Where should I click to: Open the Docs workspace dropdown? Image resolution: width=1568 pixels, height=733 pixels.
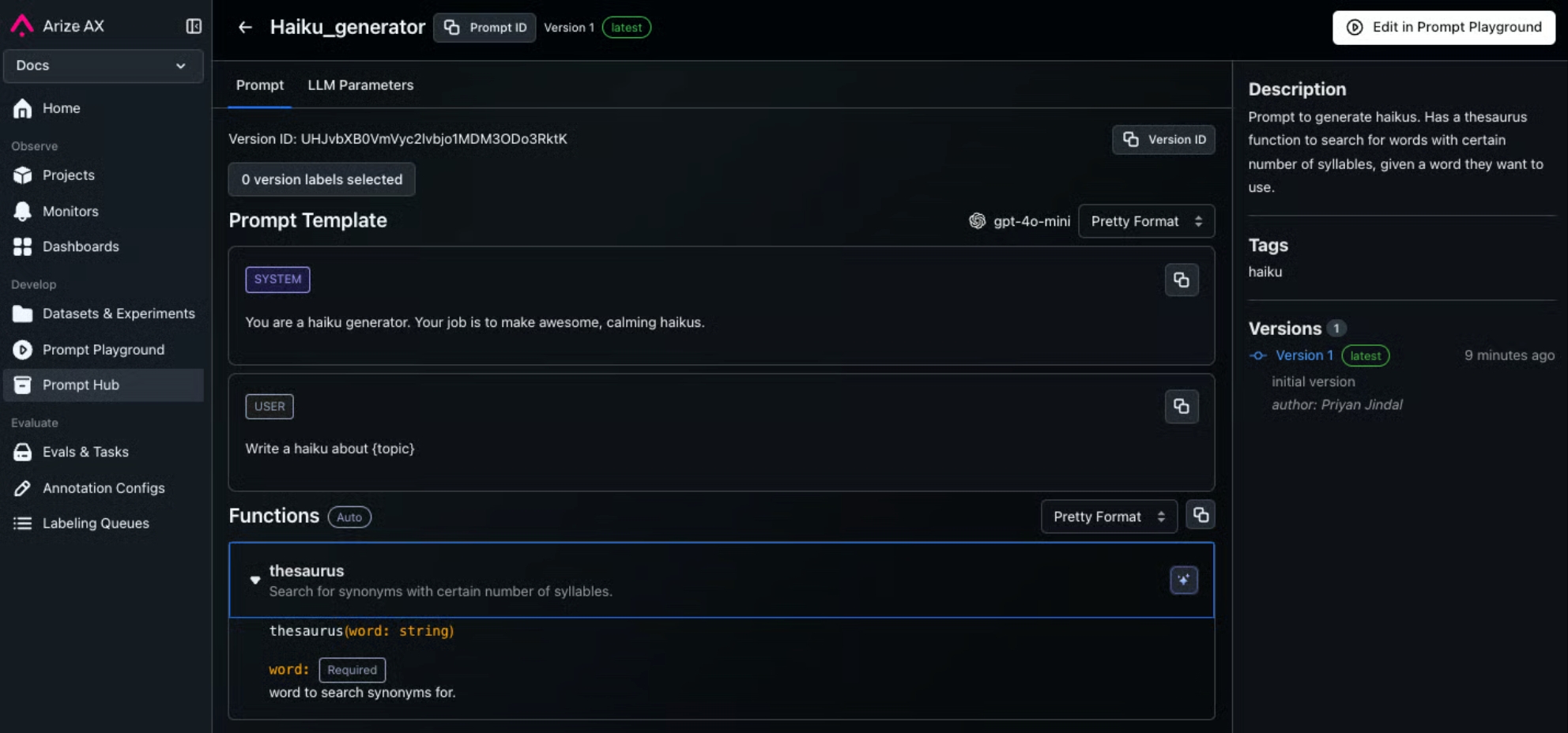[103, 66]
